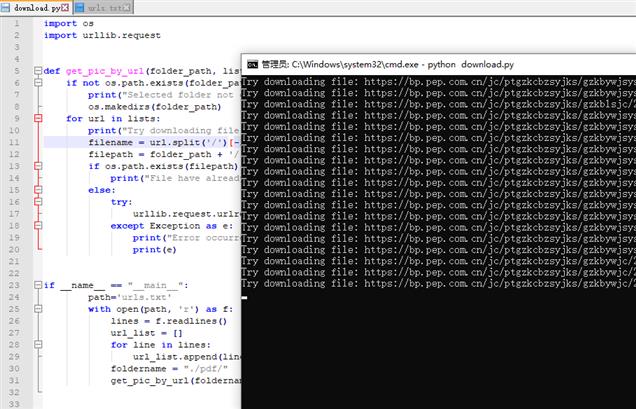The height and width of the screenshot is (409, 636).
Task: Switch to the download.py tab
Action: 36,8
